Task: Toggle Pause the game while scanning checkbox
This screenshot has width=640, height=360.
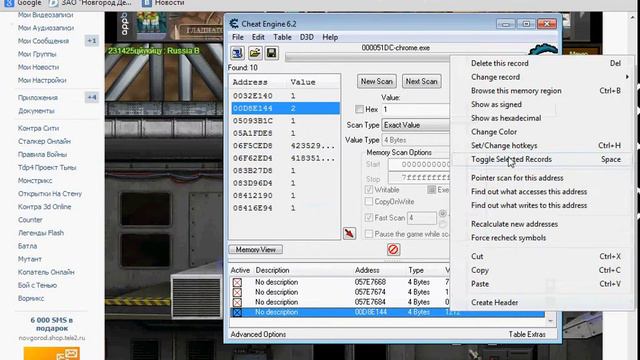Action: point(369,234)
